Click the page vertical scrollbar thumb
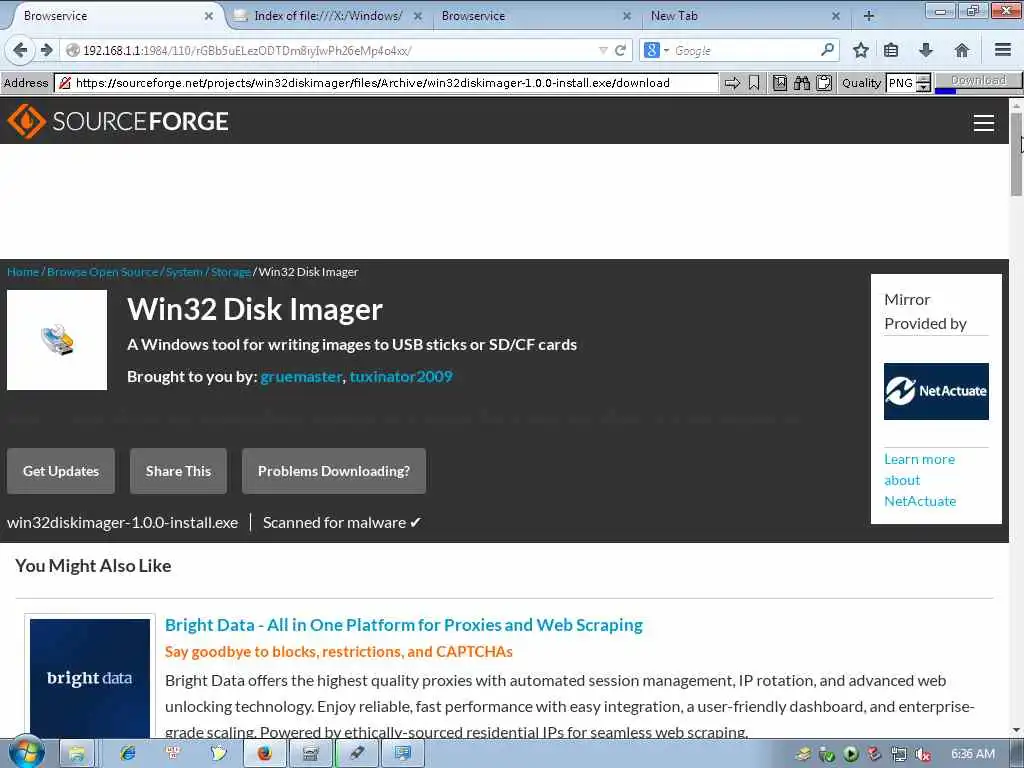Image resolution: width=1024 pixels, height=768 pixels. pyautogui.click(x=1016, y=153)
